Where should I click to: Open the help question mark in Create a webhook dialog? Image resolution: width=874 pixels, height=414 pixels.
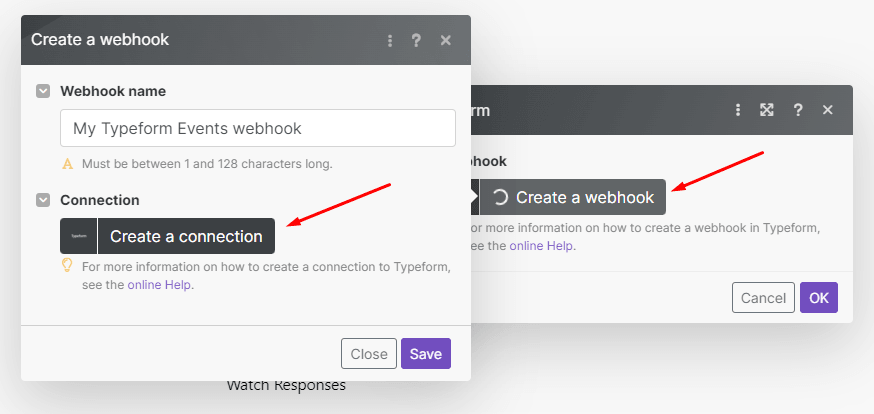pos(416,40)
